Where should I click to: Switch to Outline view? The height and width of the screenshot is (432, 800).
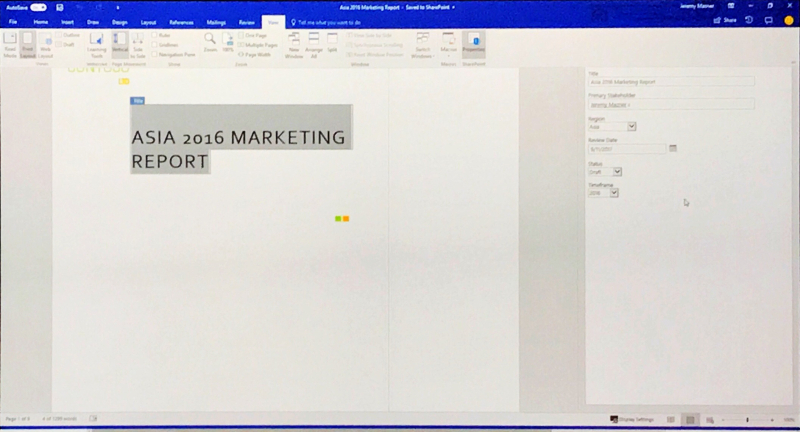(68, 35)
